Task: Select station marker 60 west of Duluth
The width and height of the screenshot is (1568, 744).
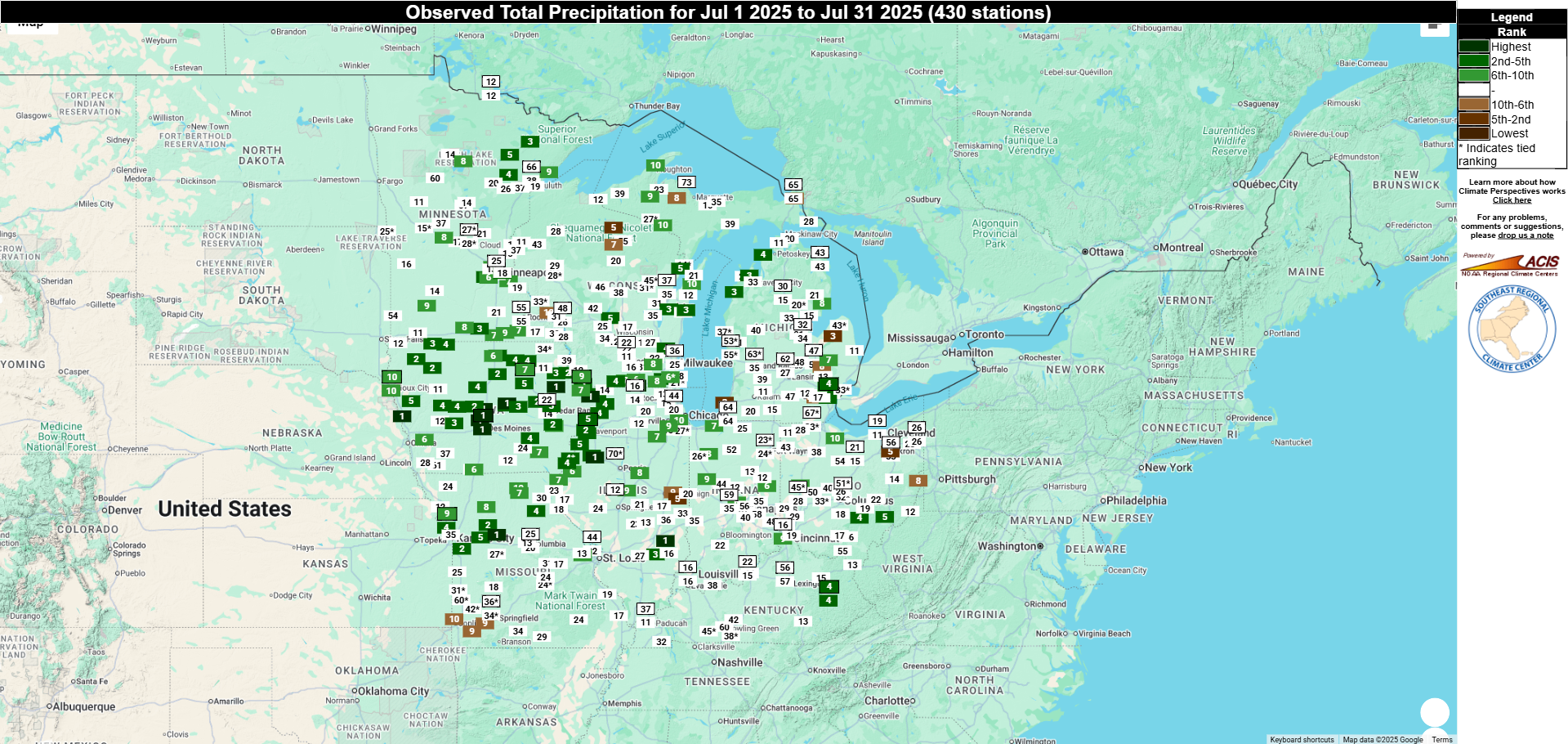Action: pyautogui.click(x=436, y=178)
